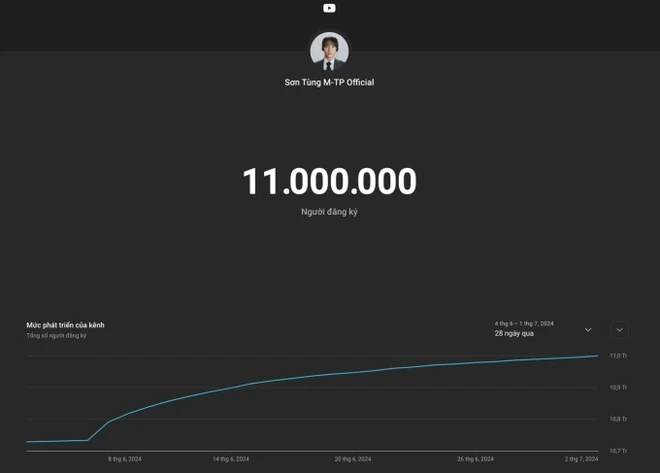Click the Sơn Tùng M-TP Official channel name
This screenshot has width=660, height=473.
coord(329,82)
